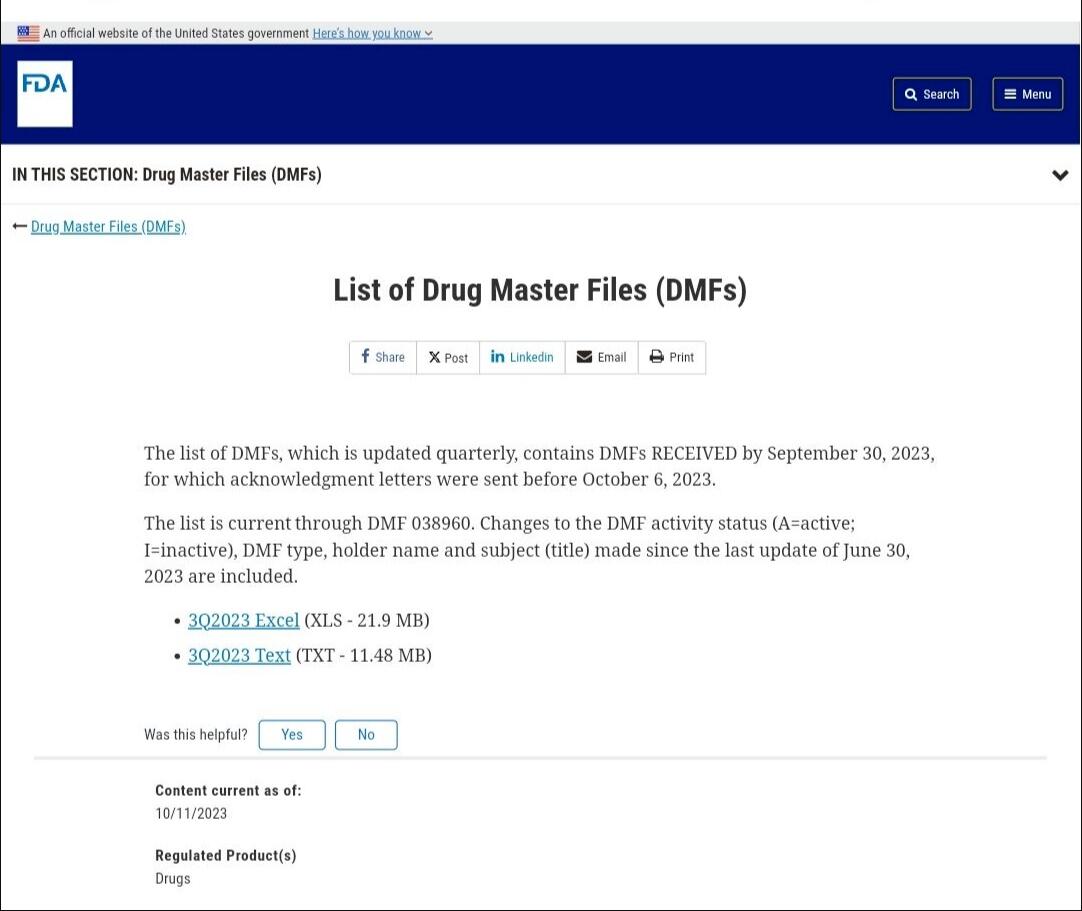Screen dimensions: 1082x911
Task: Click the 'List of Drug Master Files' heading
Action: coord(540,290)
